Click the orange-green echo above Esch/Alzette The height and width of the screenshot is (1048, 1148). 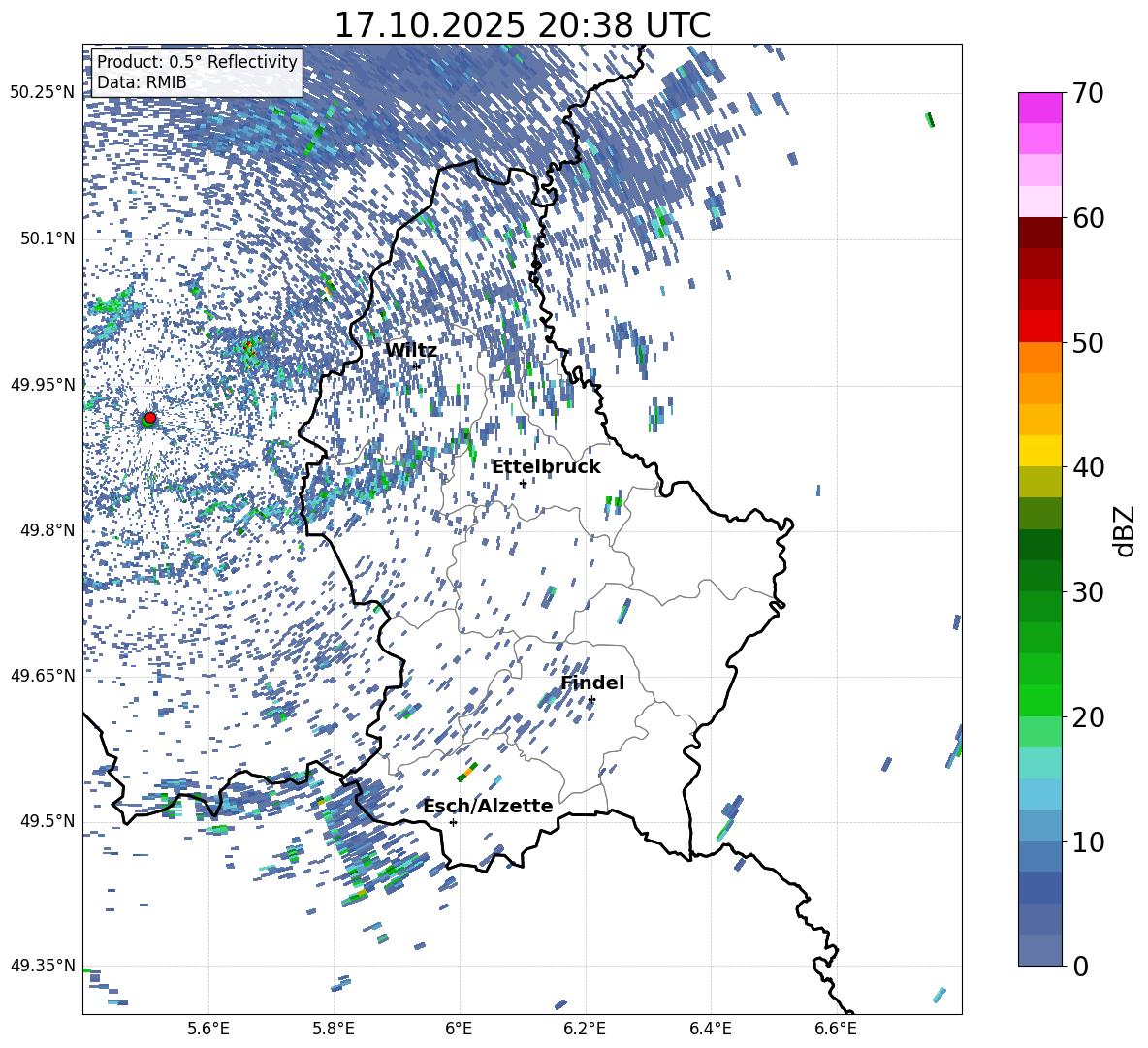click(467, 772)
